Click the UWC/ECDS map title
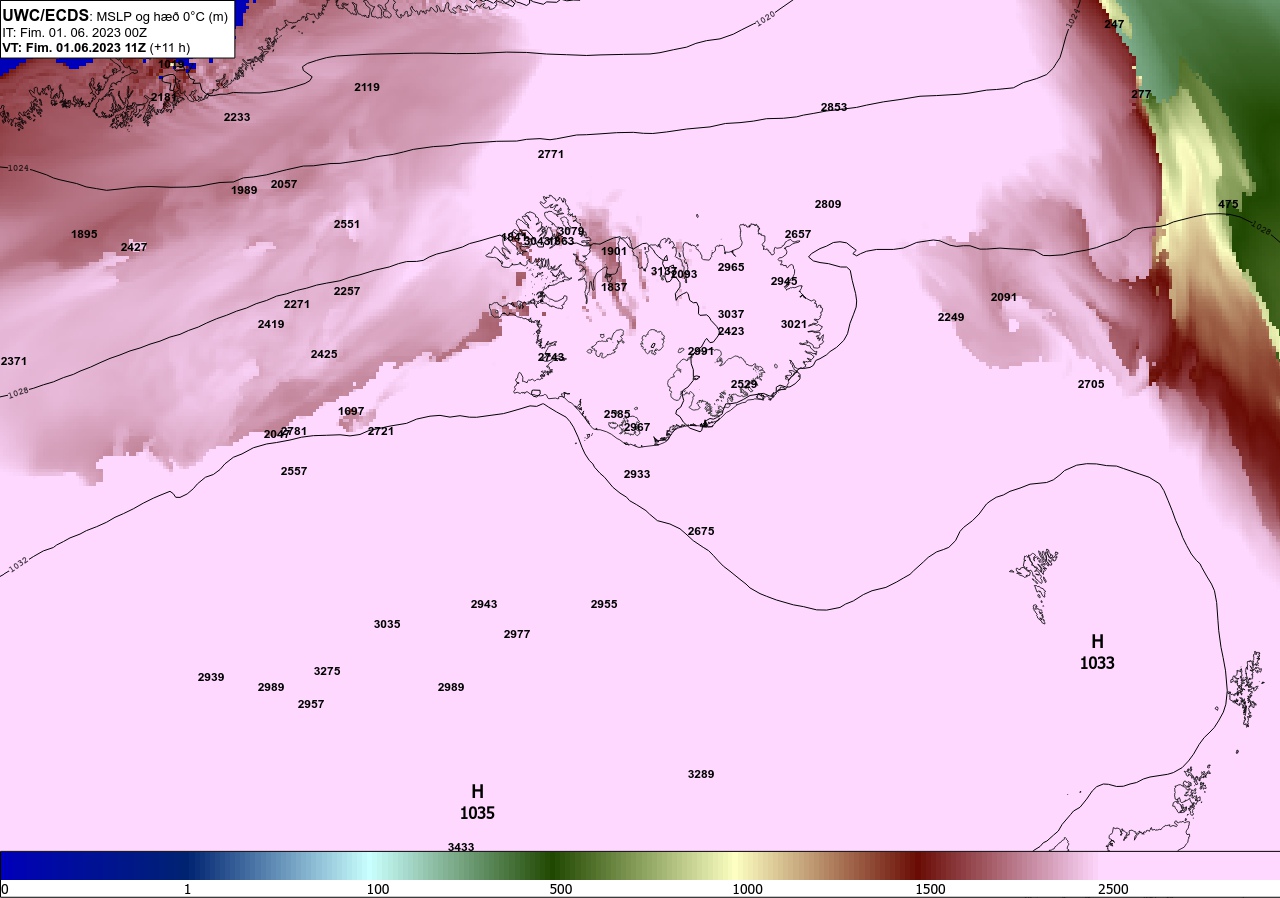 tap(116, 16)
